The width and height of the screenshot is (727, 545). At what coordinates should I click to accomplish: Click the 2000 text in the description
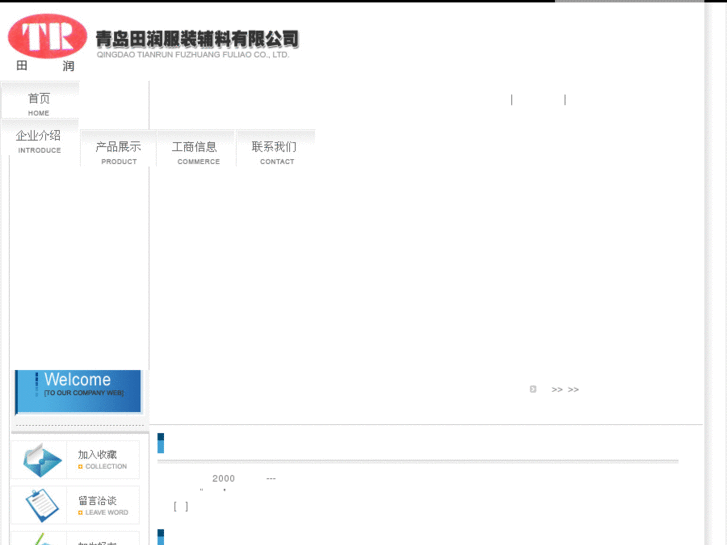pyautogui.click(x=223, y=479)
